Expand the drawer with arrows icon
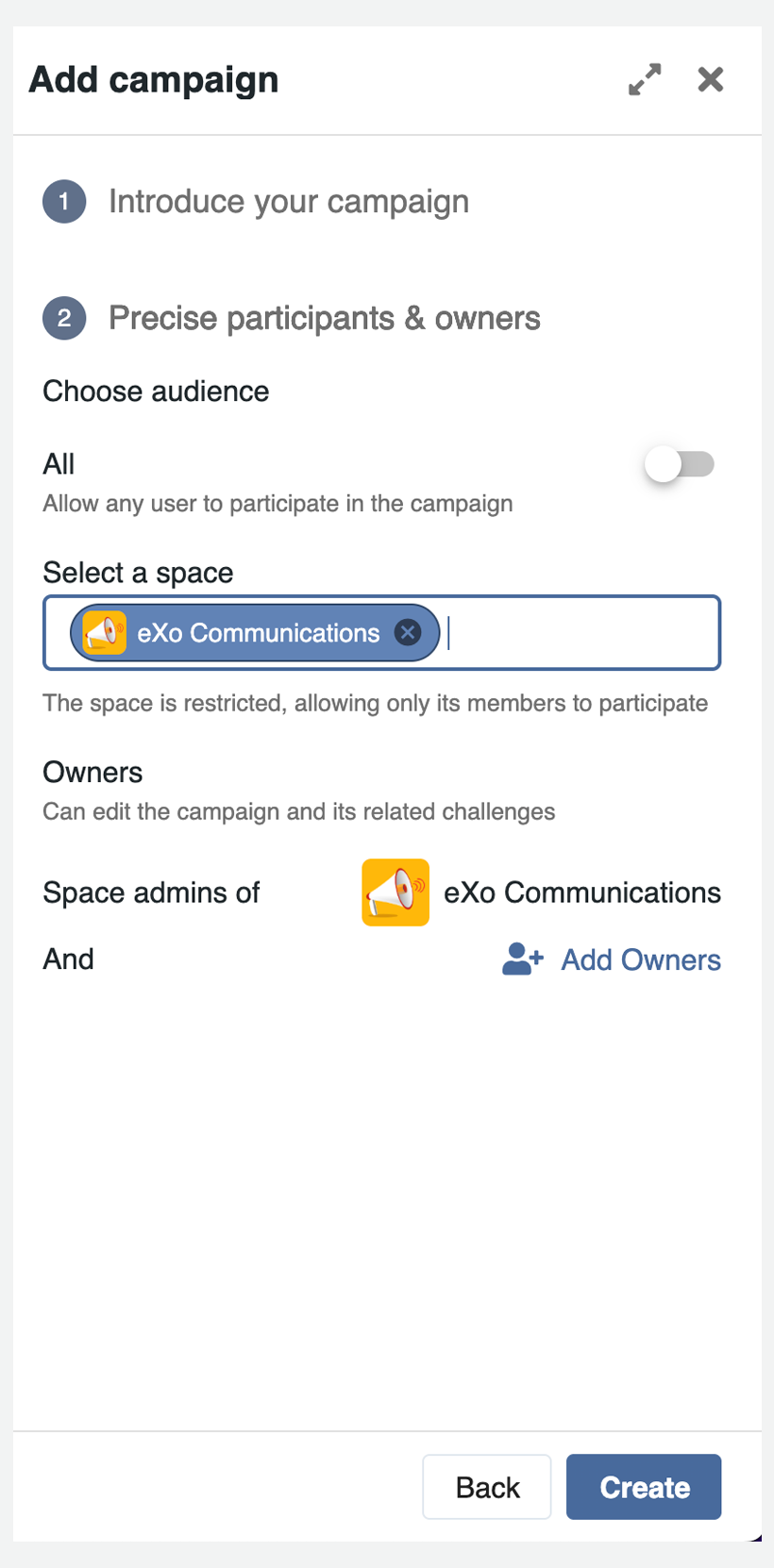 click(x=645, y=79)
